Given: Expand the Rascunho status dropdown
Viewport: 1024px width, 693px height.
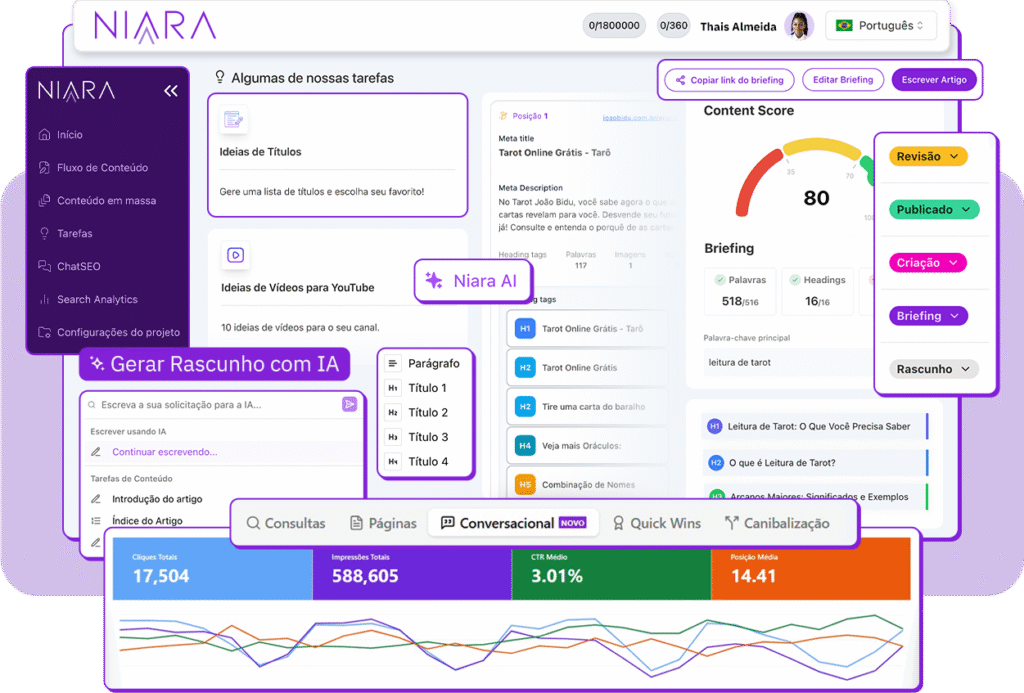Looking at the screenshot, I should click(934, 369).
